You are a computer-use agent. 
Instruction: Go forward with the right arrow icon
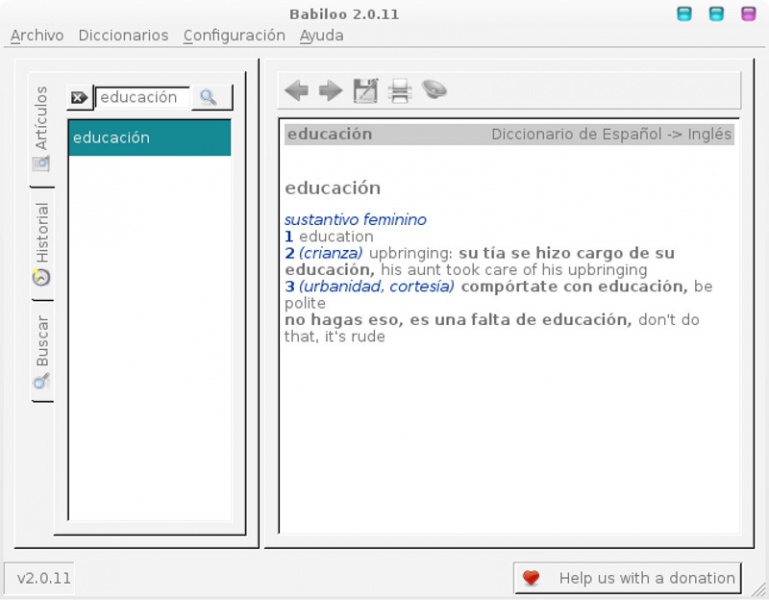tap(331, 91)
